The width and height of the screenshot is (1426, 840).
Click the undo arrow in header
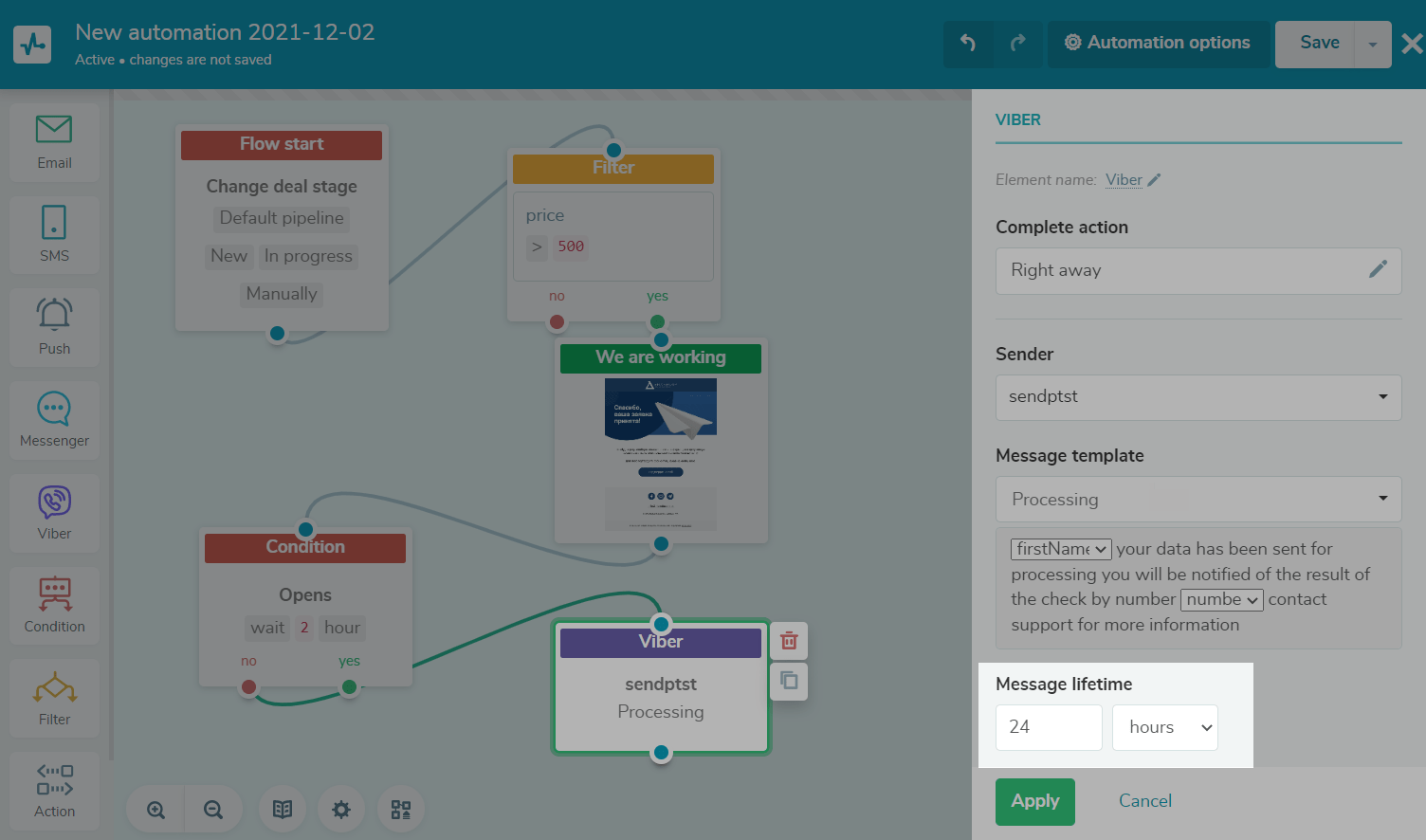point(968,44)
